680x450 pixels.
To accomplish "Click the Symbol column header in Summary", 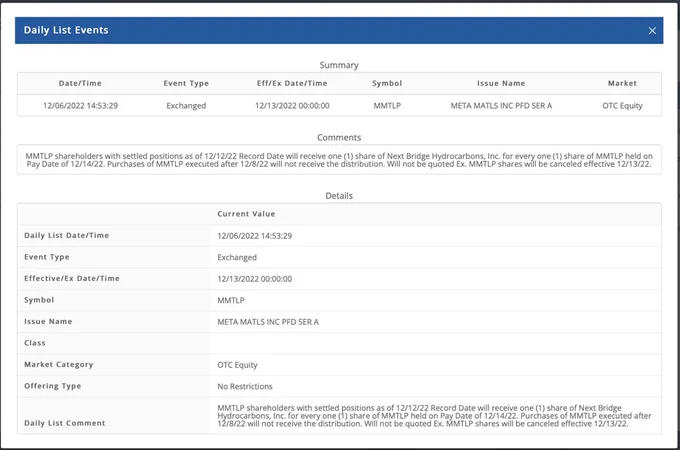I will pyautogui.click(x=387, y=83).
